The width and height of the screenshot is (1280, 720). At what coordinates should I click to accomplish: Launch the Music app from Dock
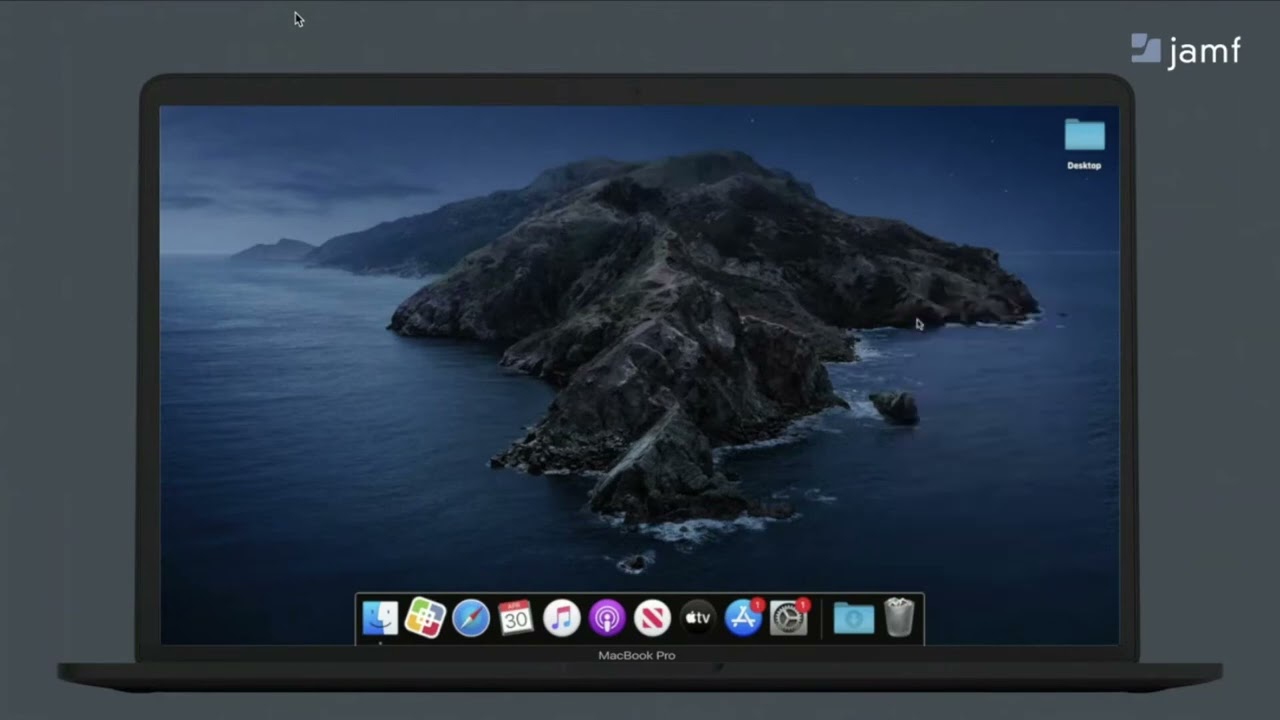click(x=562, y=618)
